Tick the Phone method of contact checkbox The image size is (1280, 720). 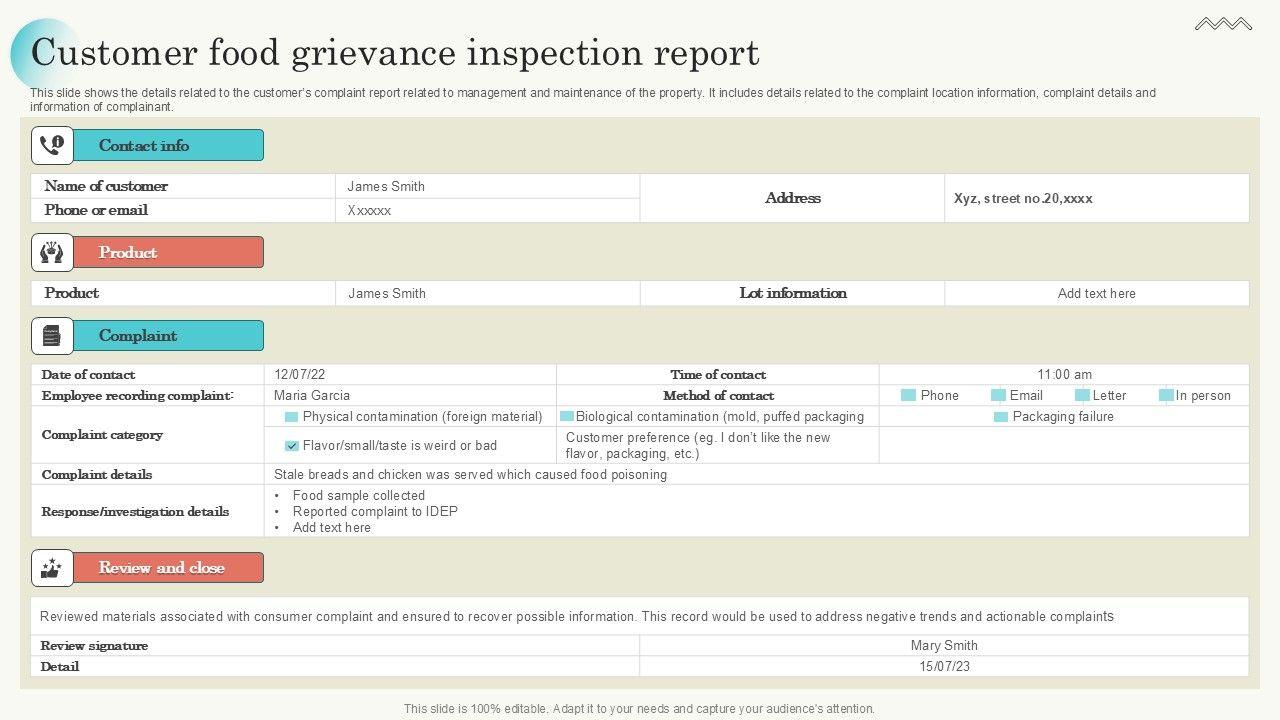[x=908, y=396]
